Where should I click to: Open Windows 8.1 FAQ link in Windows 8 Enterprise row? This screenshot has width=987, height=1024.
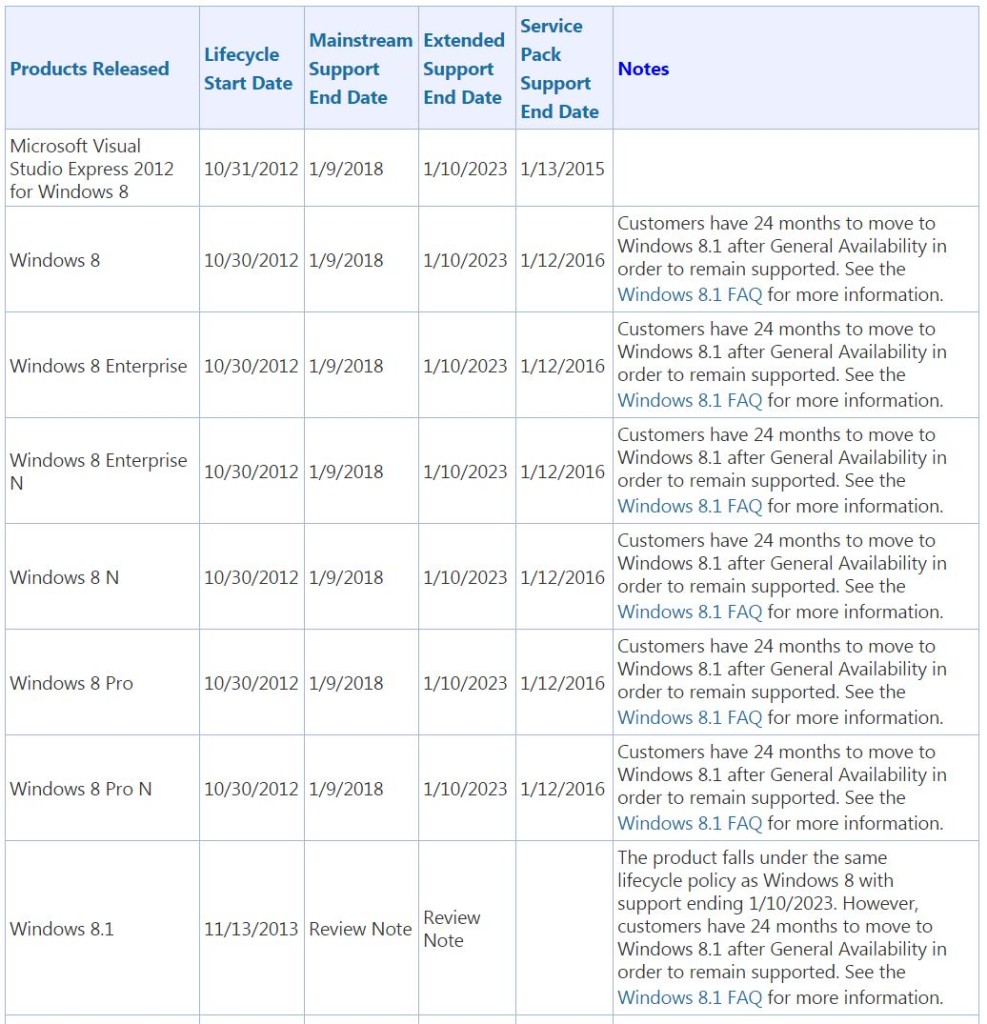(x=689, y=401)
